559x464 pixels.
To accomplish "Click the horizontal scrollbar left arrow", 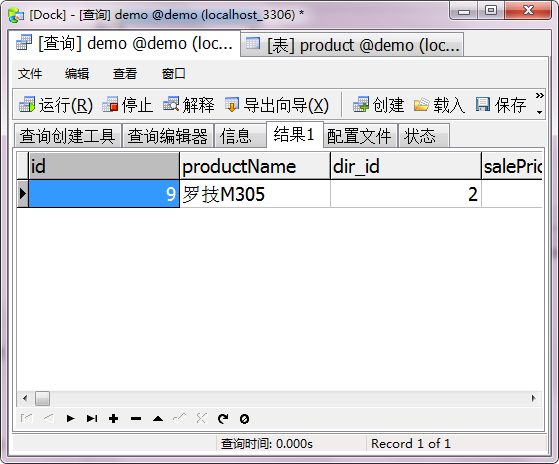I will tap(25, 398).
